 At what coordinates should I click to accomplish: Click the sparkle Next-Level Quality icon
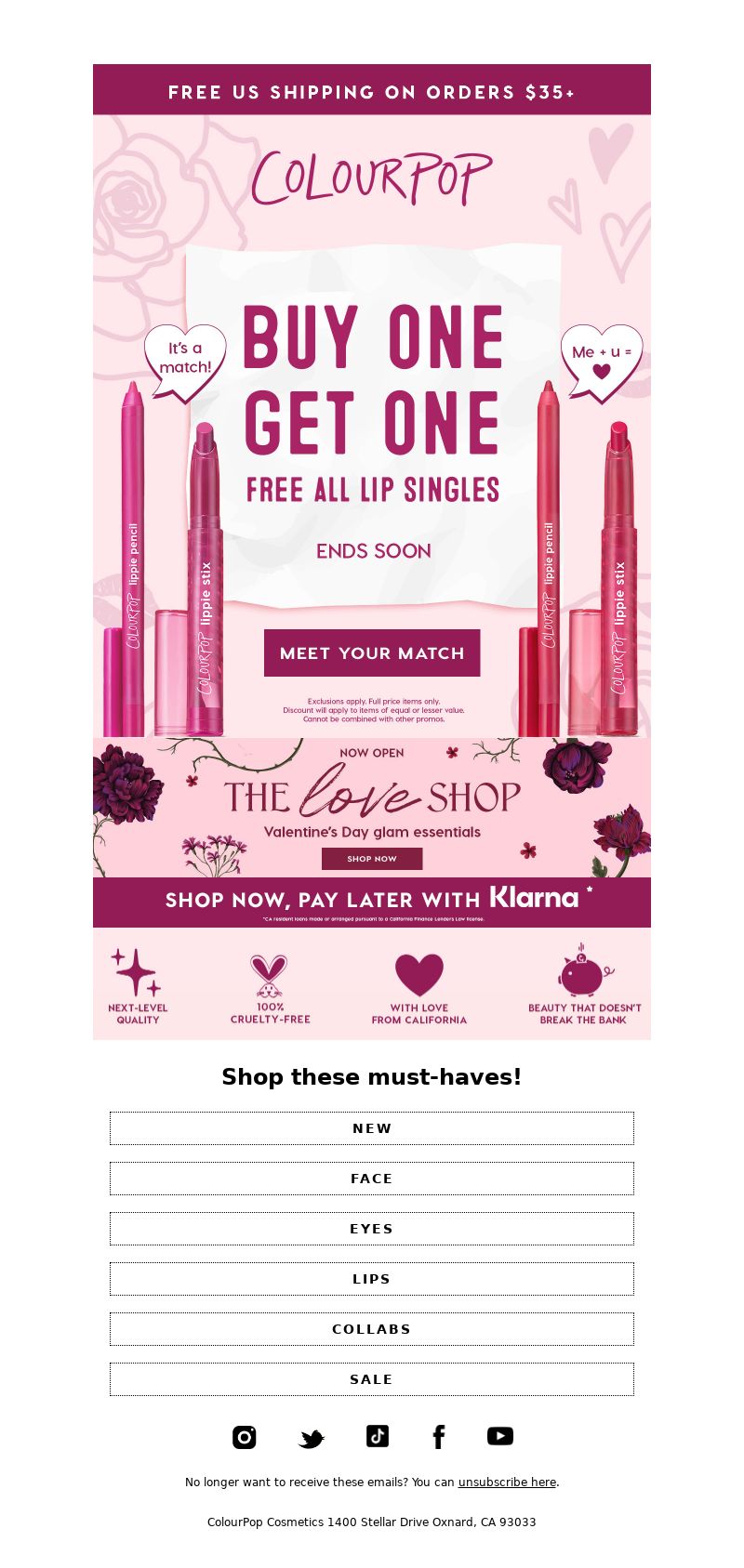coord(137,972)
